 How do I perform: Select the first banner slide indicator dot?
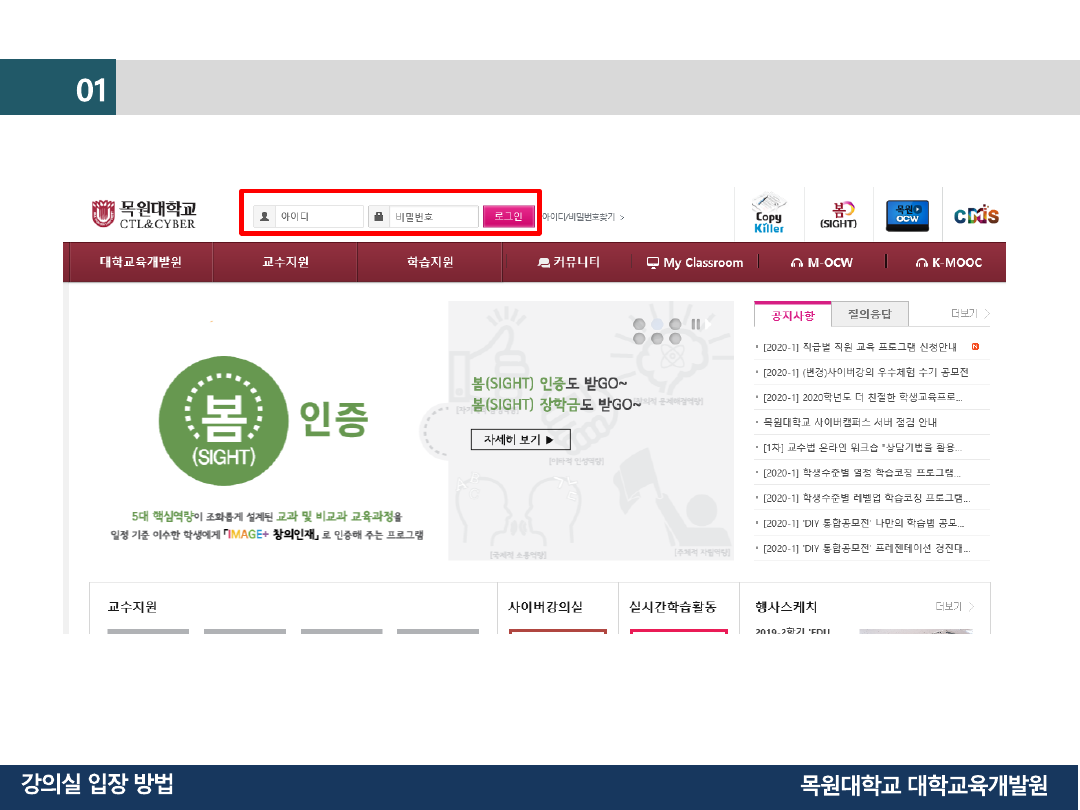click(x=638, y=324)
